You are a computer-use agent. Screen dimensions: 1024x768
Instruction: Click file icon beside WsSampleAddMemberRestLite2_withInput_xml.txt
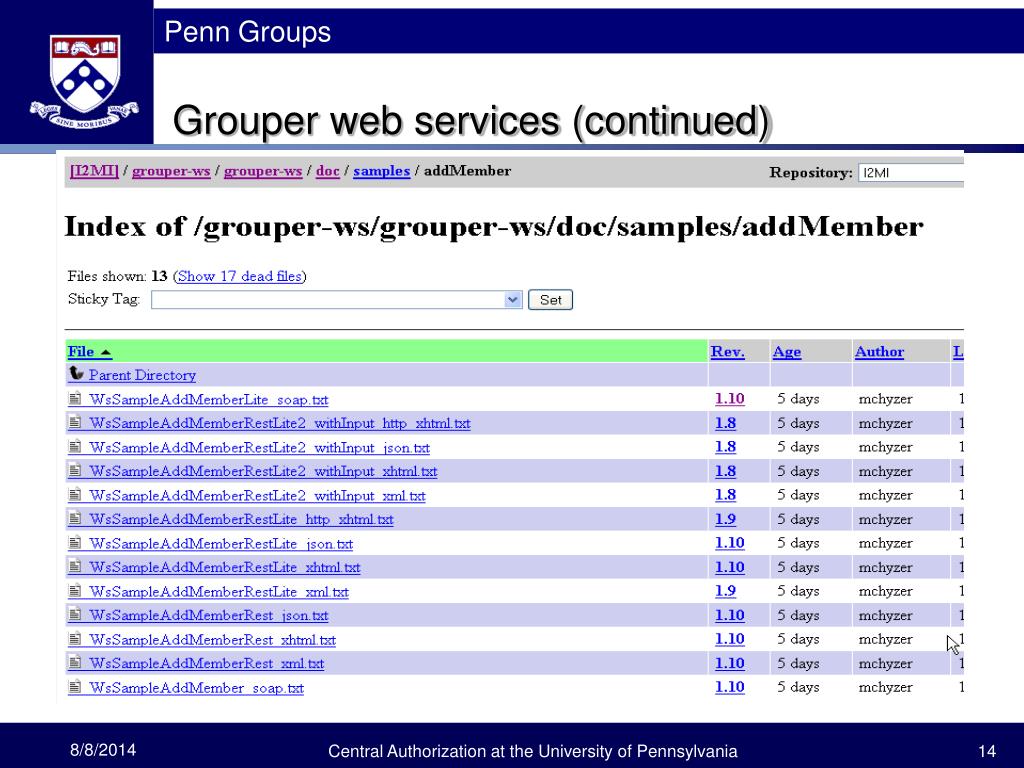(x=75, y=494)
